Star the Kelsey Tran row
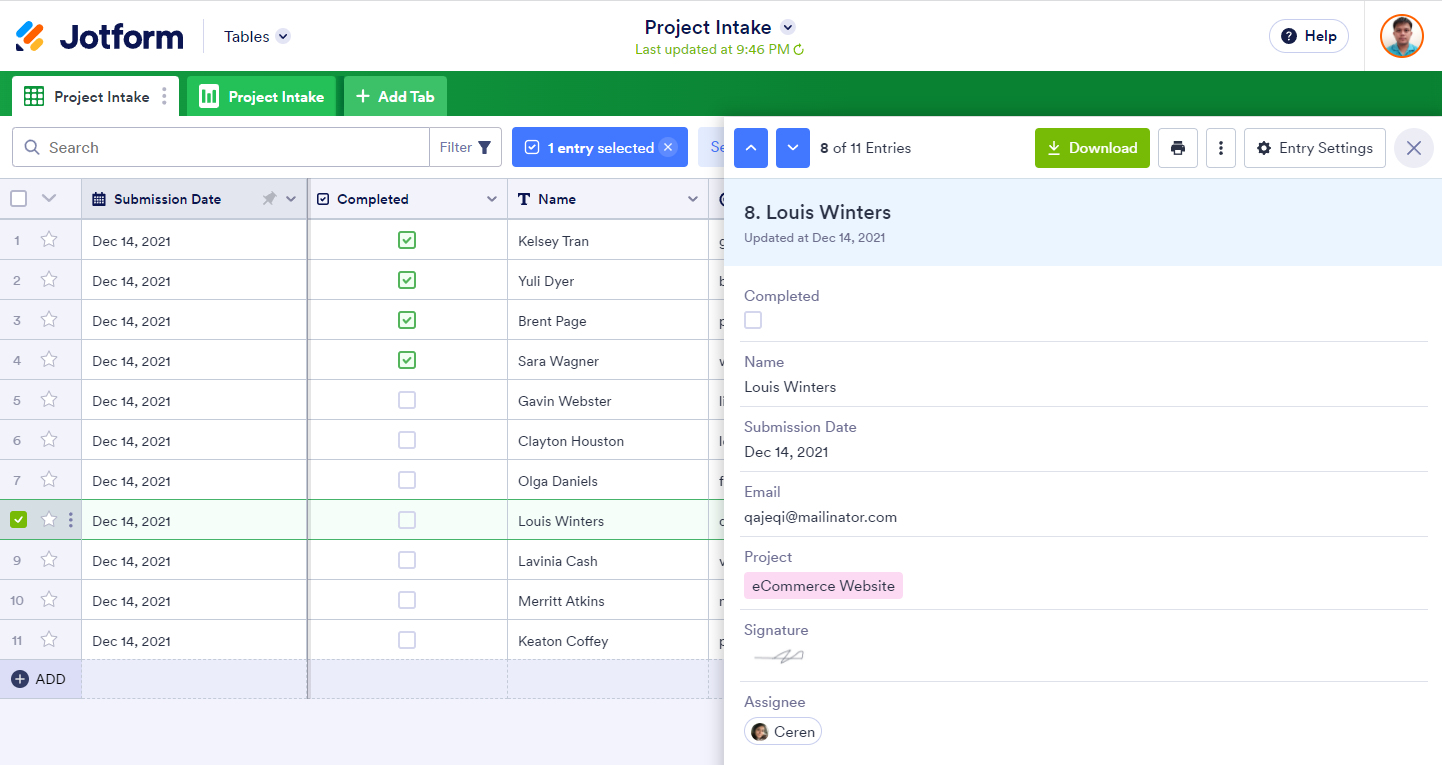1442x765 pixels. (x=49, y=240)
